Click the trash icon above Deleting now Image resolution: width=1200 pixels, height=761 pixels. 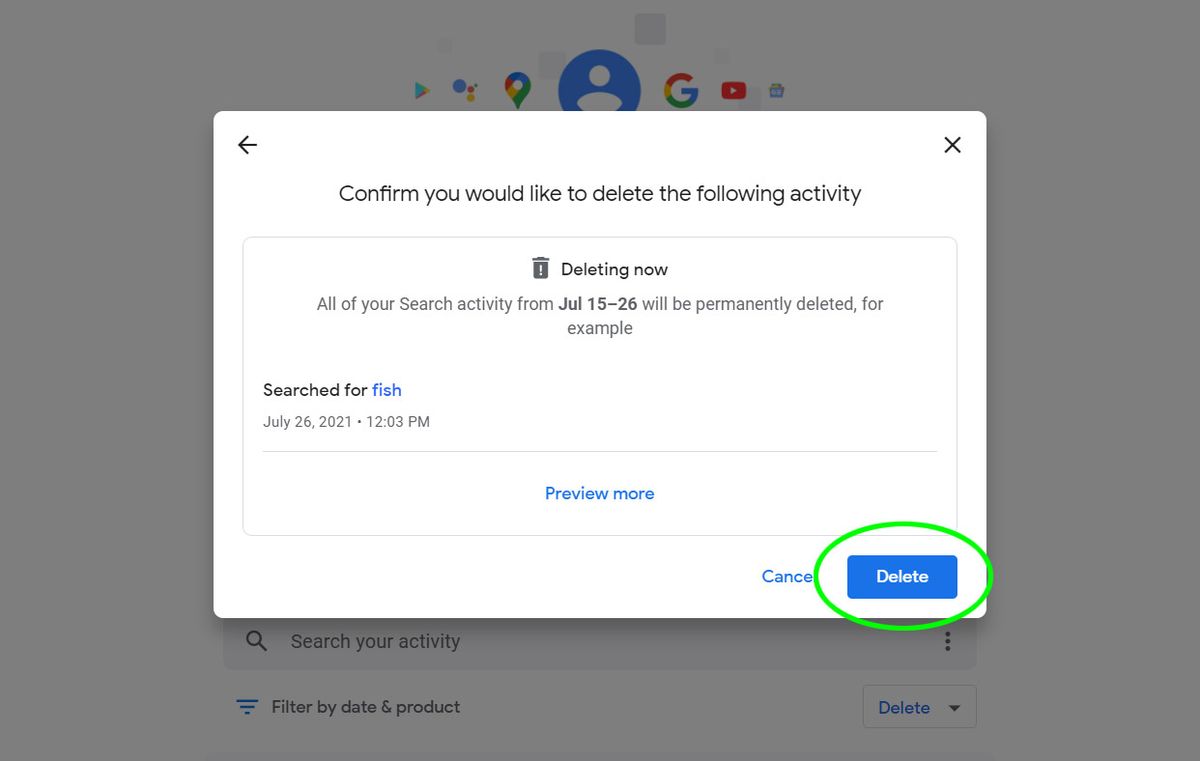540,267
